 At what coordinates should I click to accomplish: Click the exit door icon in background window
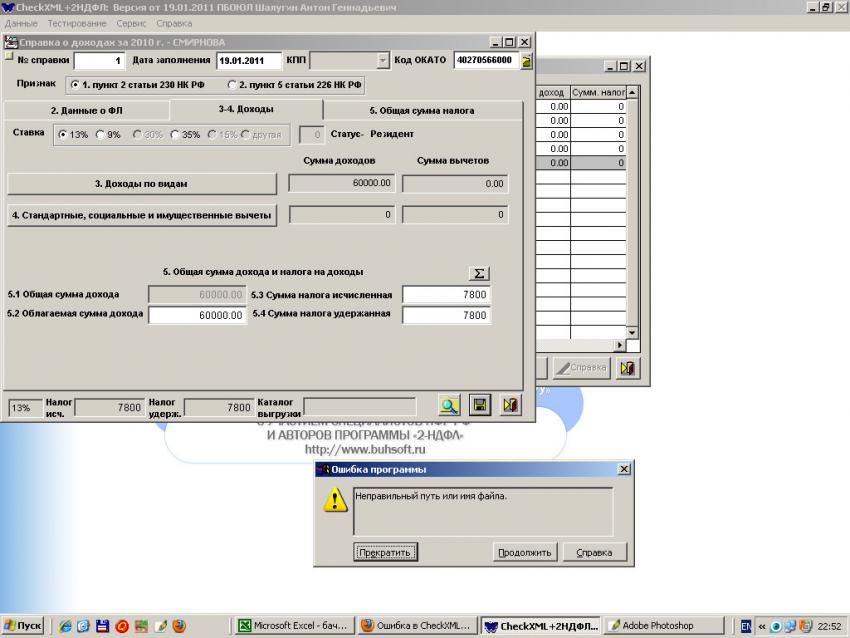628,368
